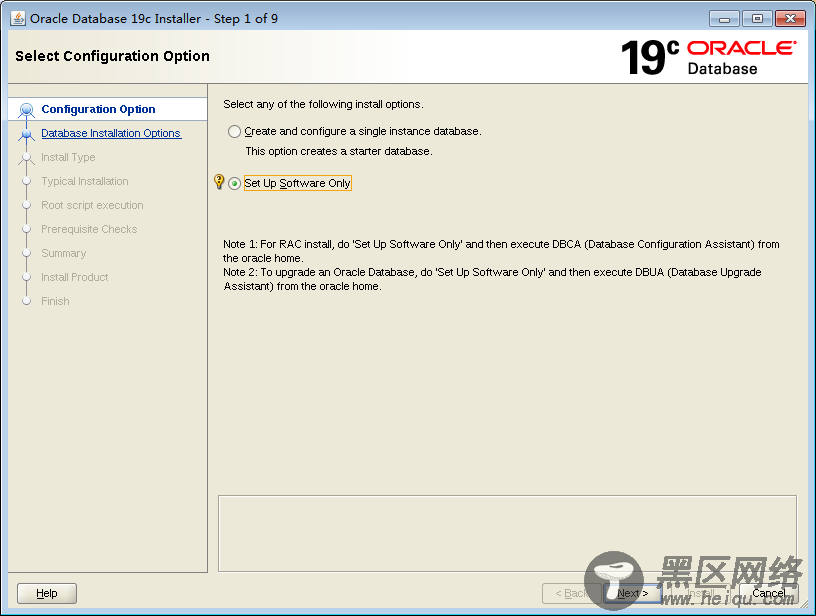Click the Next button
The image size is (816, 616).
click(632, 593)
